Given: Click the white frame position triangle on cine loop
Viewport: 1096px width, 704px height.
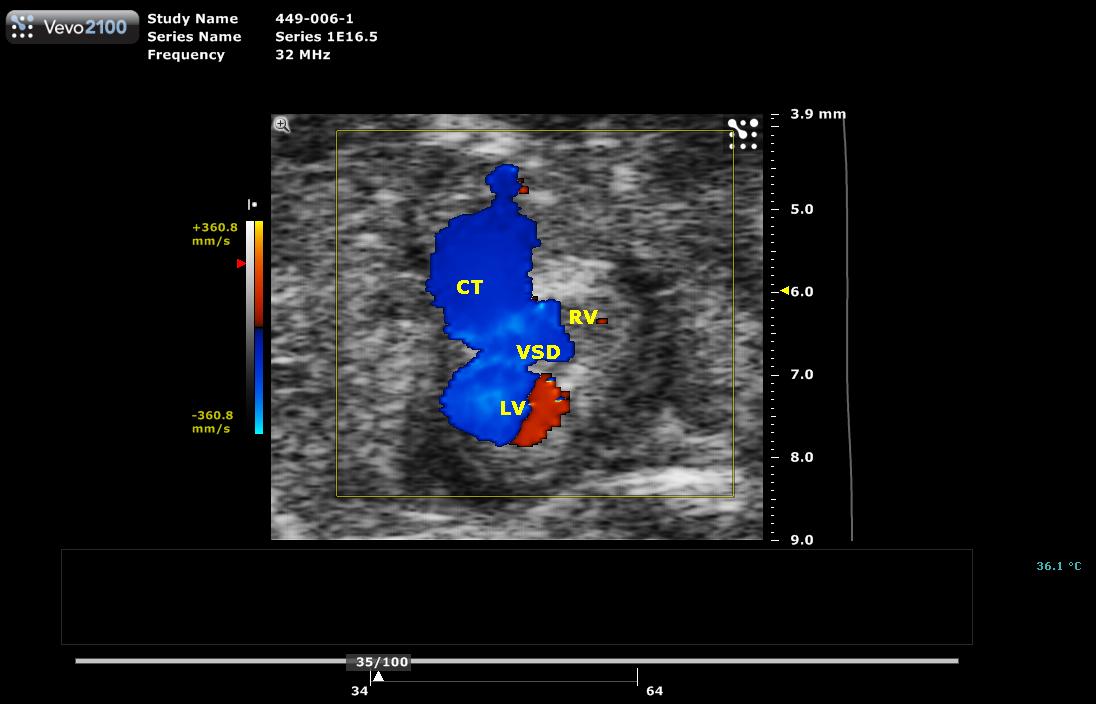Looking at the screenshot, I should [x=378, y=676].
